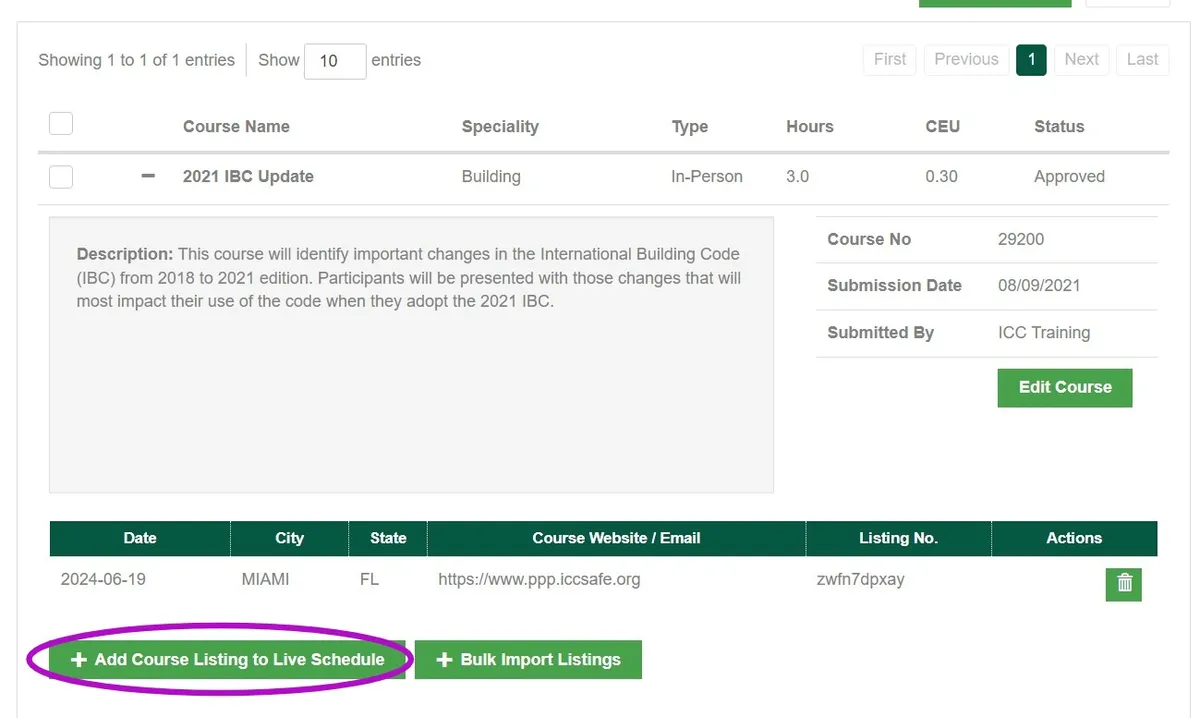Jump to the First page
This screenshot has width=1200, height=718.
889,60
